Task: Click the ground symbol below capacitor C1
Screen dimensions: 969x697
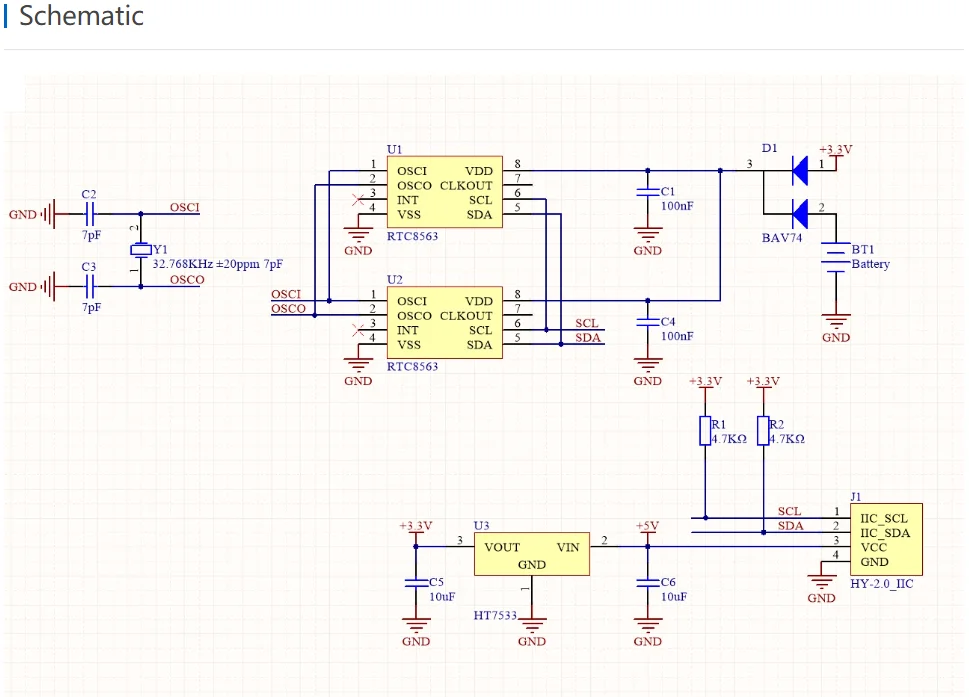Action: tap(648, 235)
